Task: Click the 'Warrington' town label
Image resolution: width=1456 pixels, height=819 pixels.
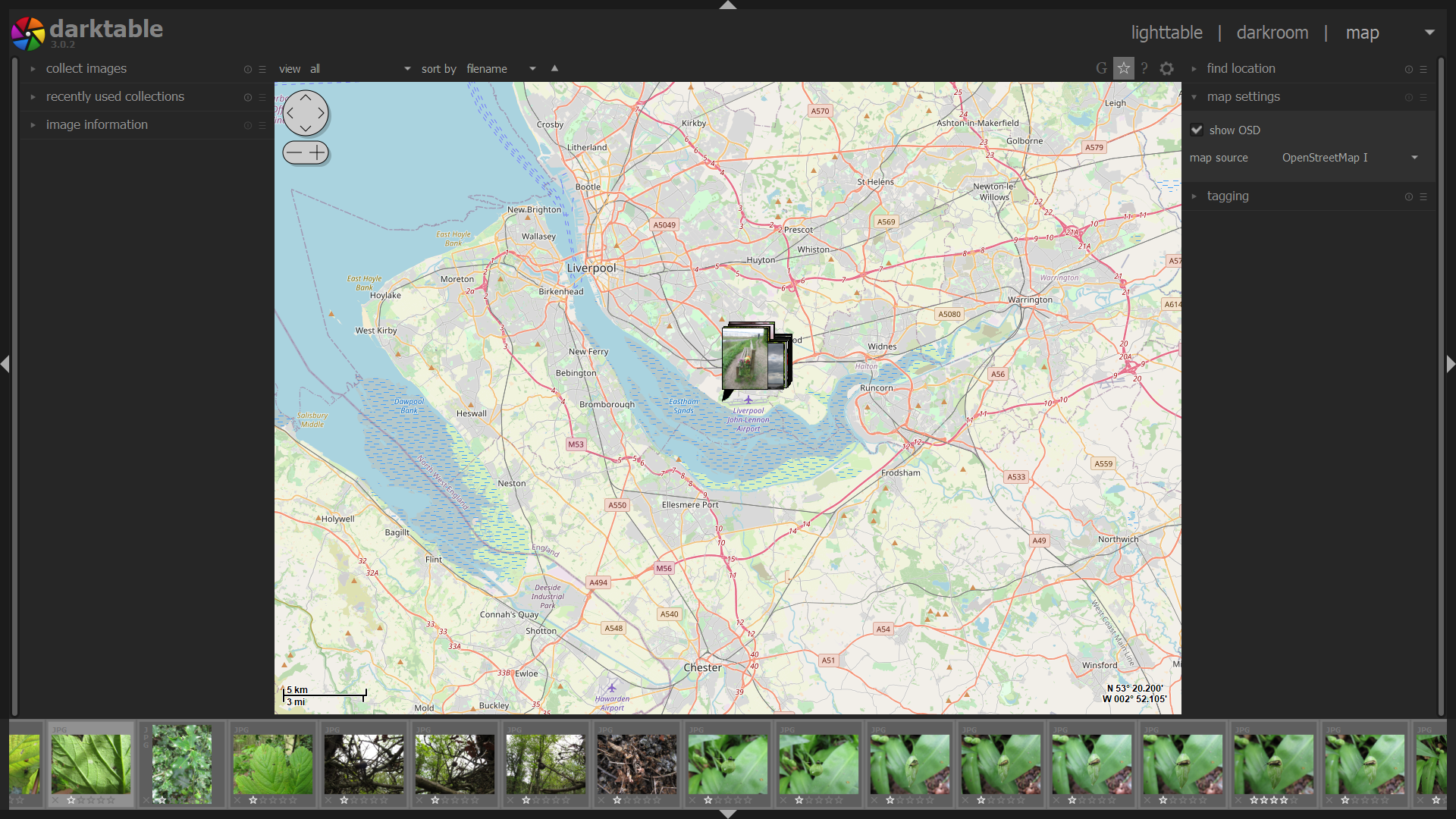Action: 1030,300
